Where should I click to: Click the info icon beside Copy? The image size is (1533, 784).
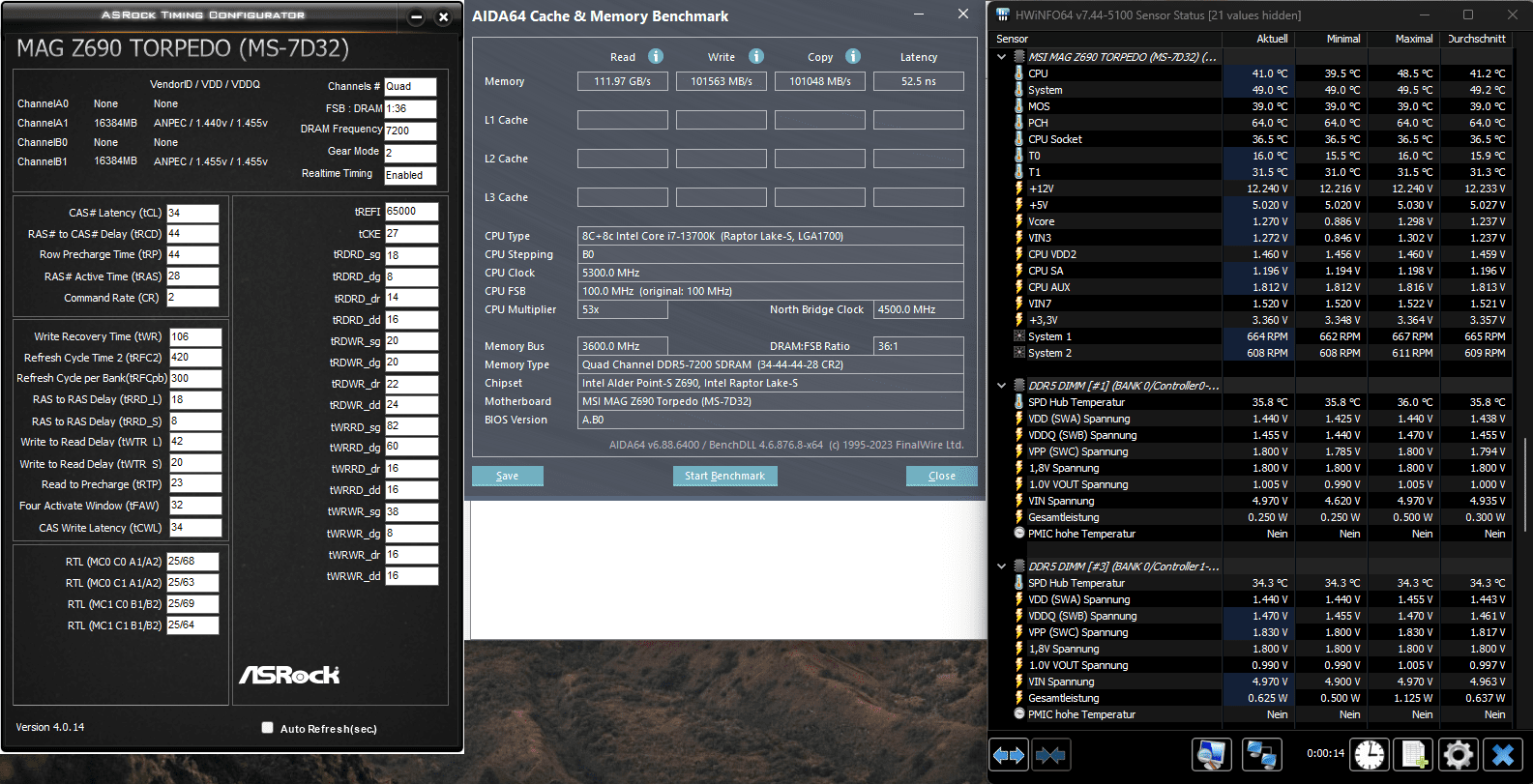pos(853,56)
